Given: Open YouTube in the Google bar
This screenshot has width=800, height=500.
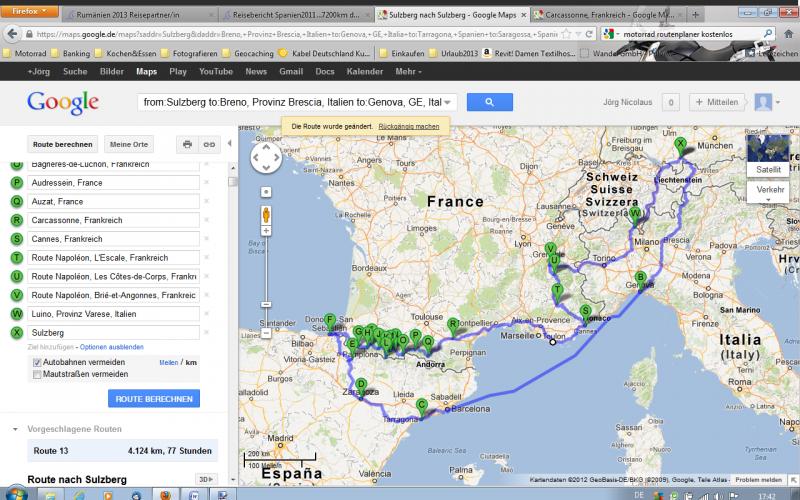Looking at the screenshot, I should pyautogui.click(x=216, y=71).
